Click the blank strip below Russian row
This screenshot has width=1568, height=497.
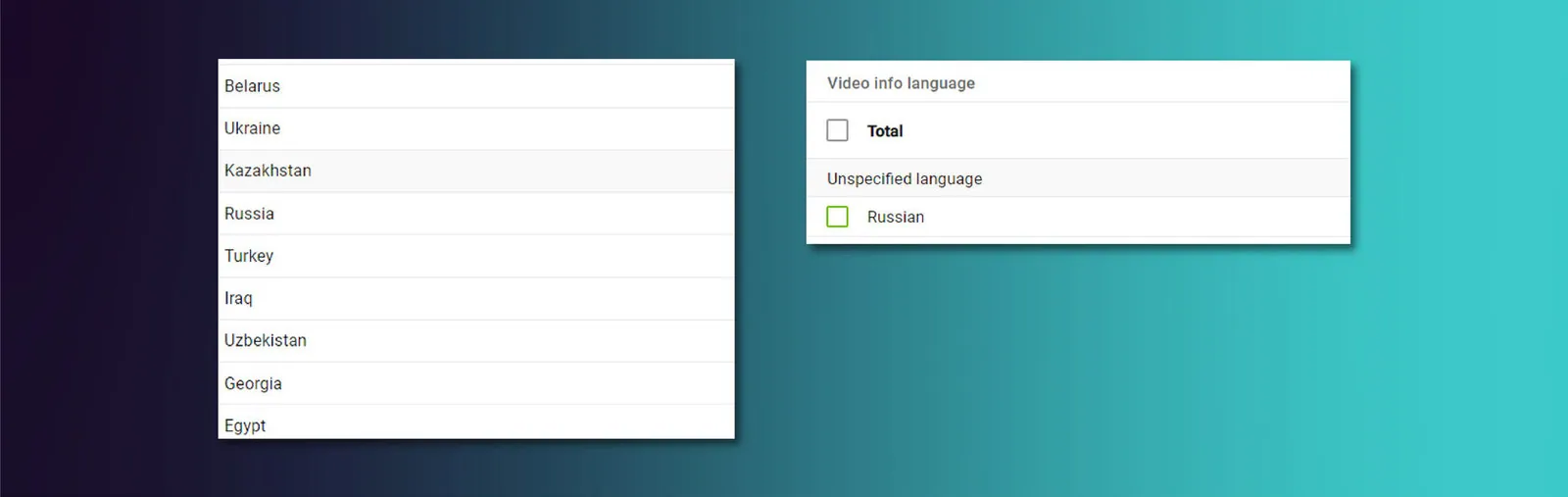tap(1078, 240)
